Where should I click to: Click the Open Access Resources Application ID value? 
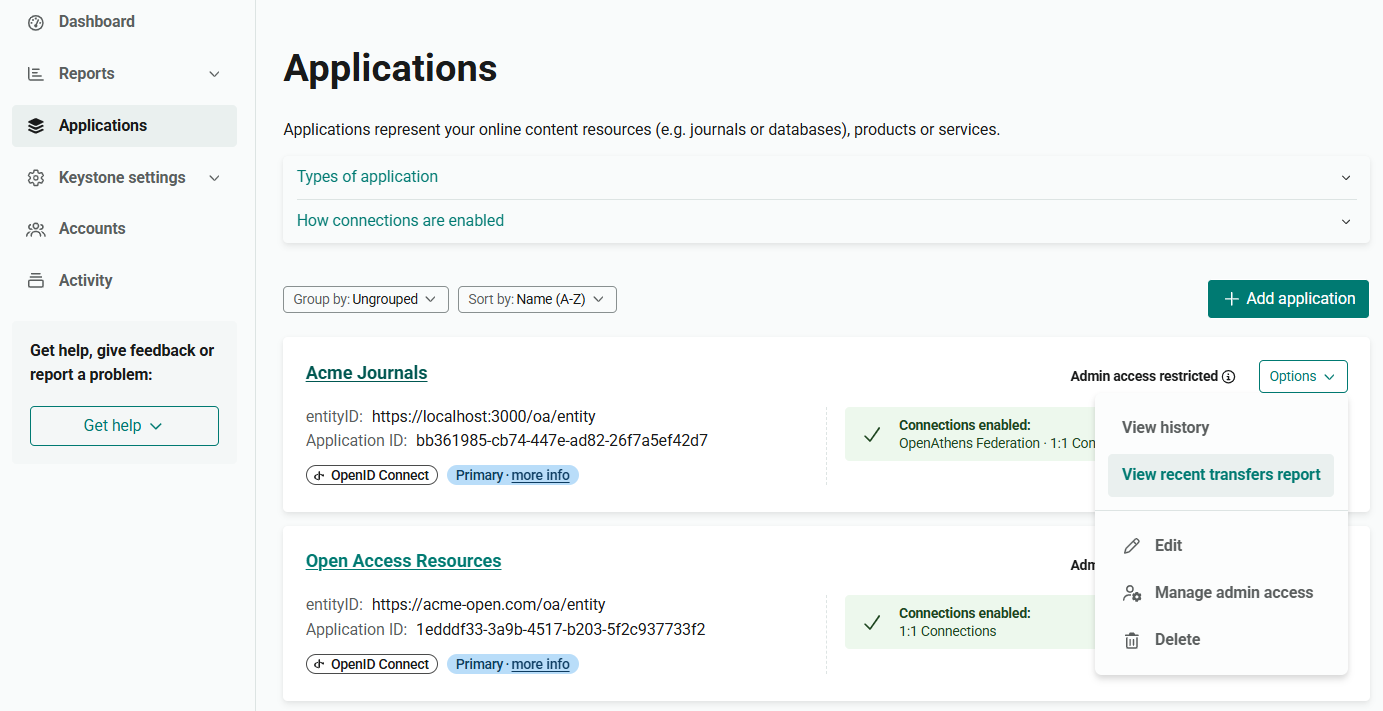pos(560,630)
